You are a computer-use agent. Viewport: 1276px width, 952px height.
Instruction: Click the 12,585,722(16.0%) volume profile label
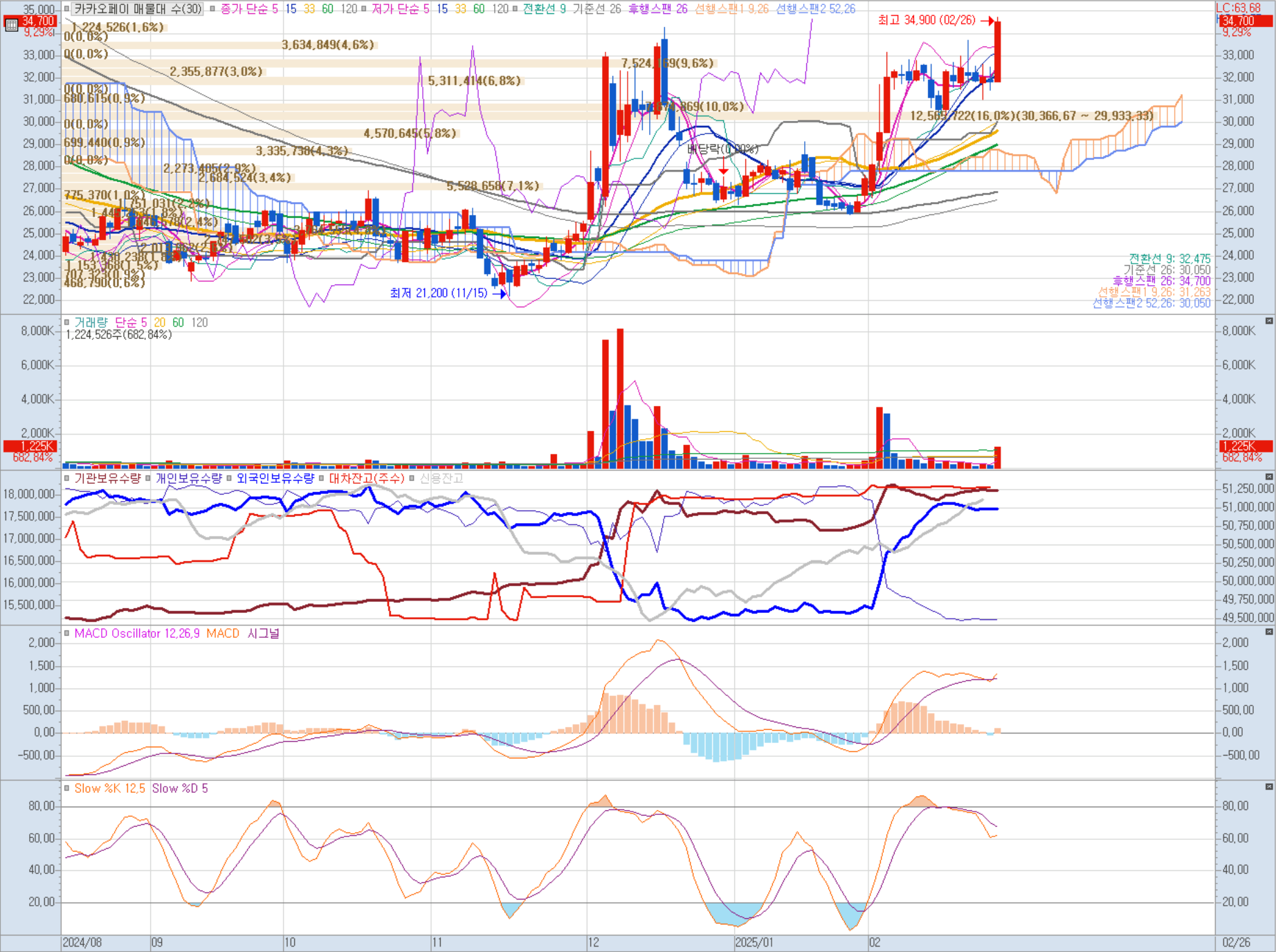(1031, 116)
